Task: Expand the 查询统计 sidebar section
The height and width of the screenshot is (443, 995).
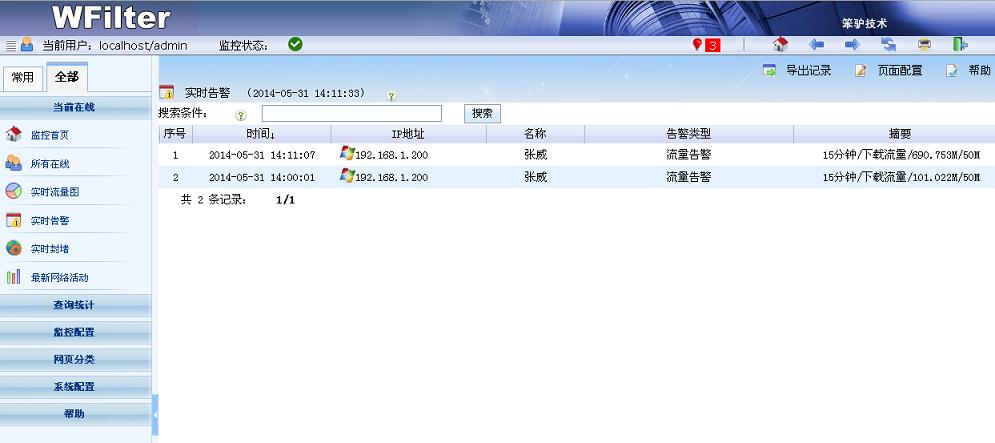Action: [x=75, y=304]
